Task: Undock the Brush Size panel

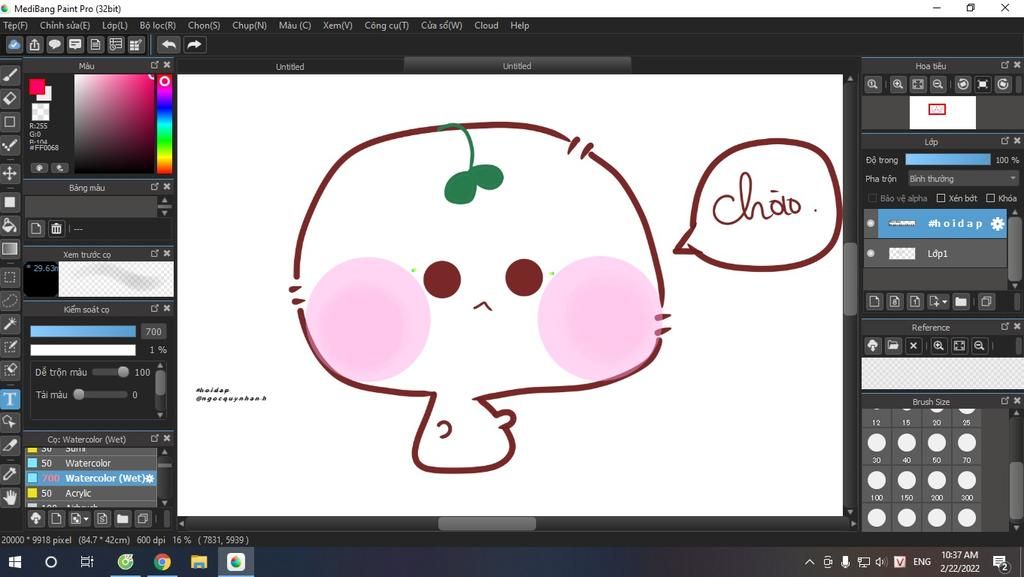Action: 1005,401
